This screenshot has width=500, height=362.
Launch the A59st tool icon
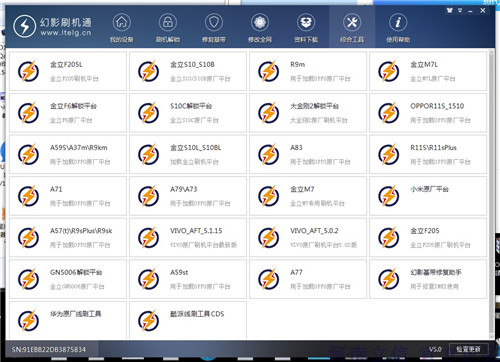pyautogui.click(x=148, y=279)
